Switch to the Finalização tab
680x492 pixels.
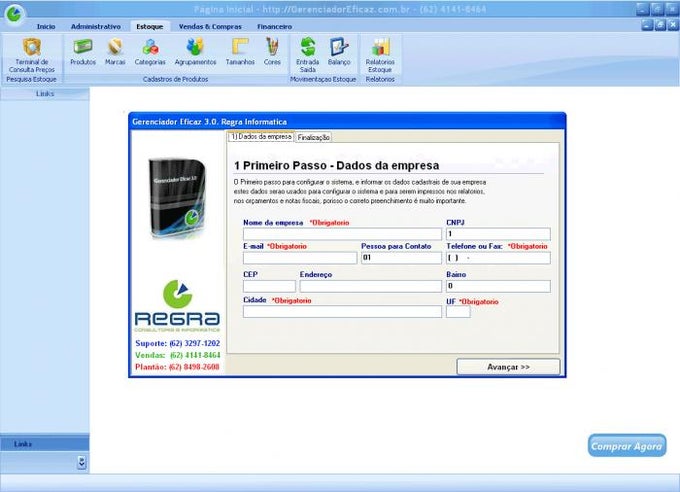coord(314,137)
